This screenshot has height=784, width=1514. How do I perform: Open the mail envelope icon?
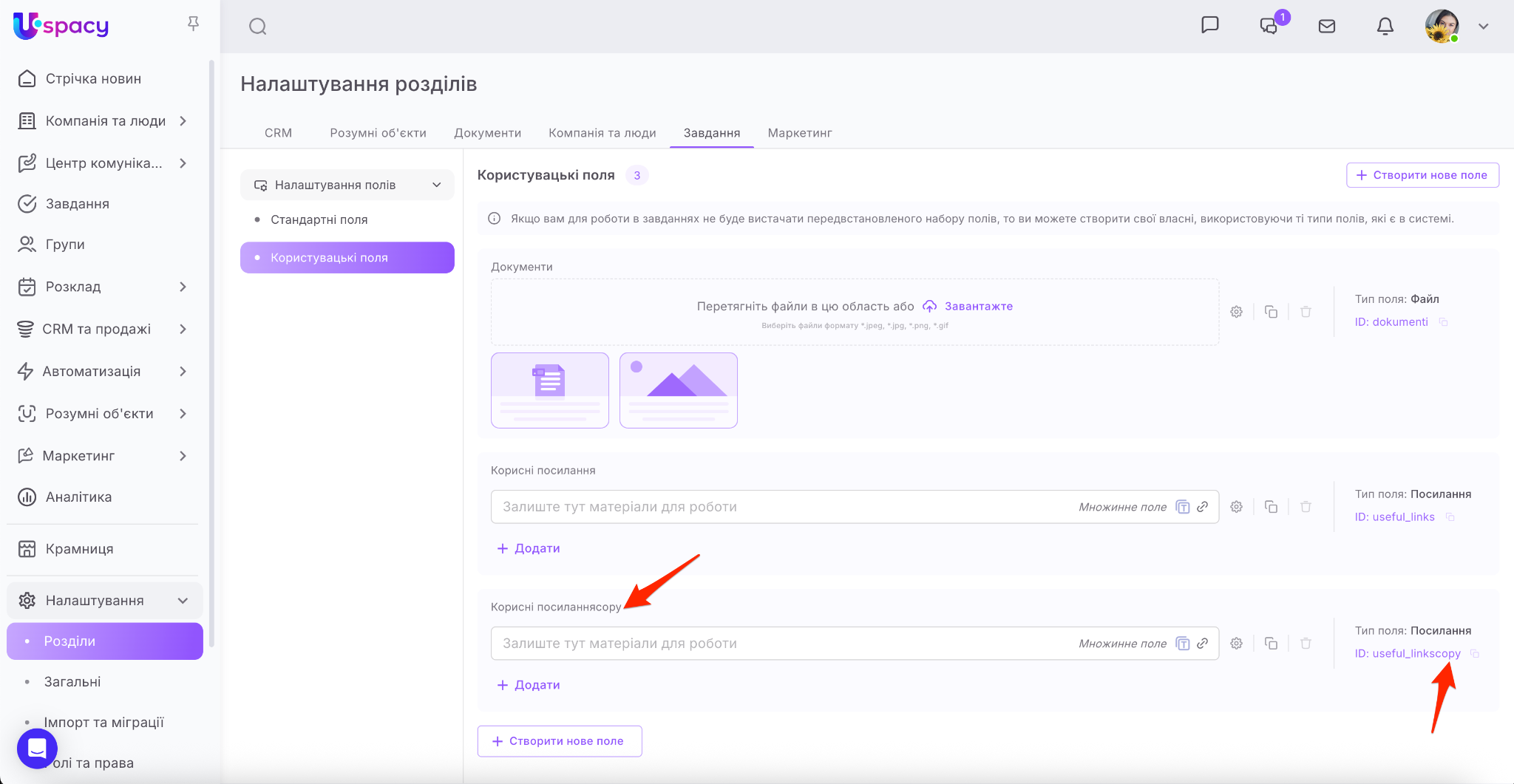[1327, 27]
